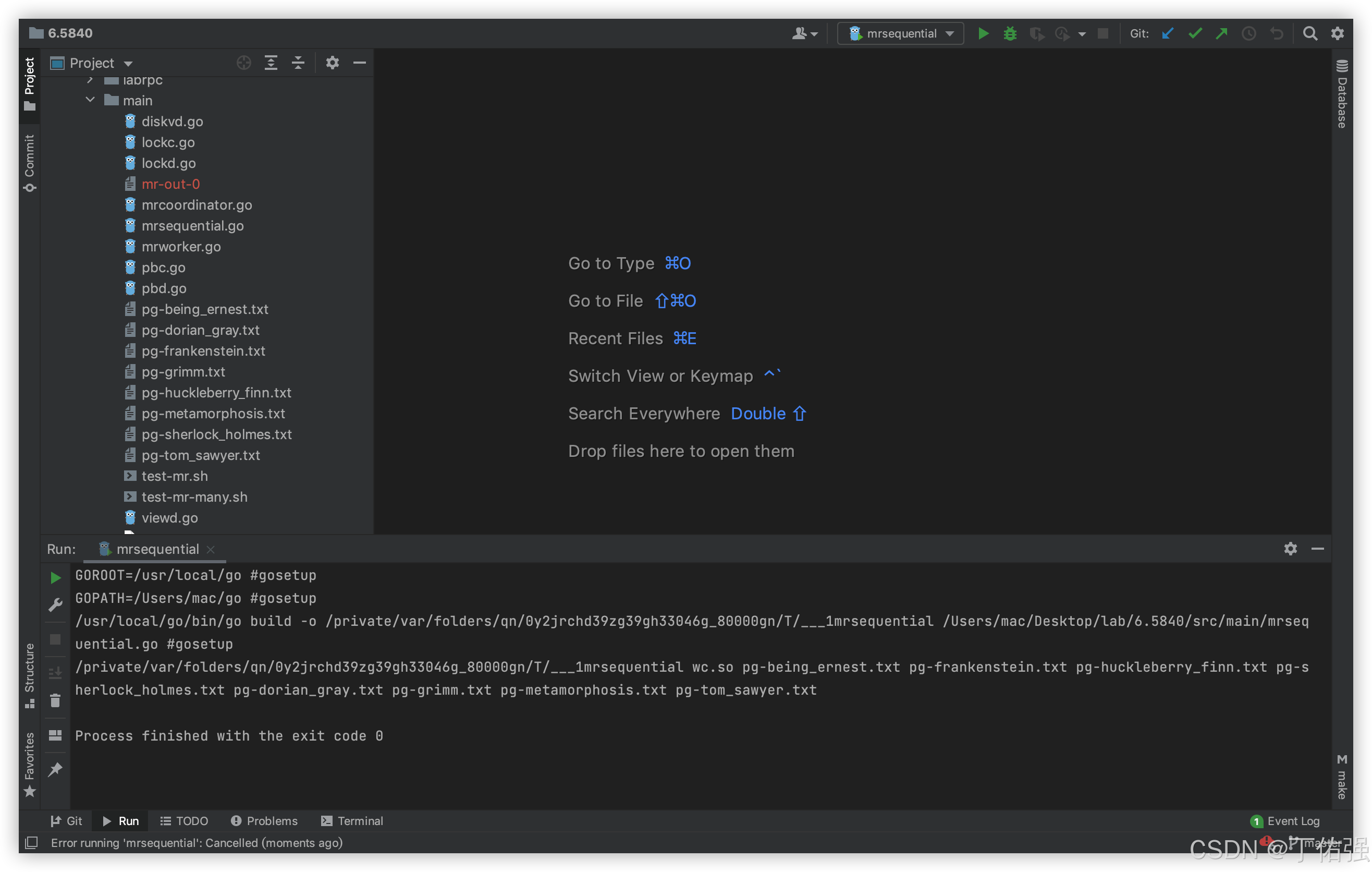Screen dimensions: 1372x872
Task: Collapse all in Project panel
Action: pyautogui.click(x=298, y=63)
